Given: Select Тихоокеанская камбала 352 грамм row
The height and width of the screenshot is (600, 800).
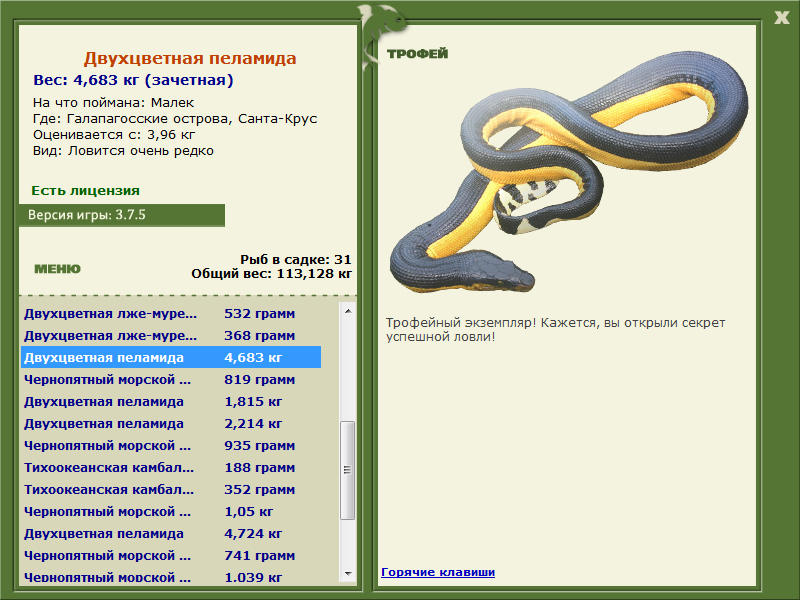Looking at the screenshot, I should pos(171,489).
